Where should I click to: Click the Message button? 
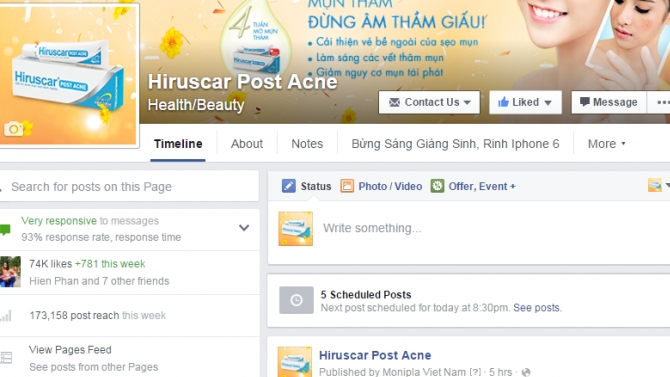click(608, 102)
